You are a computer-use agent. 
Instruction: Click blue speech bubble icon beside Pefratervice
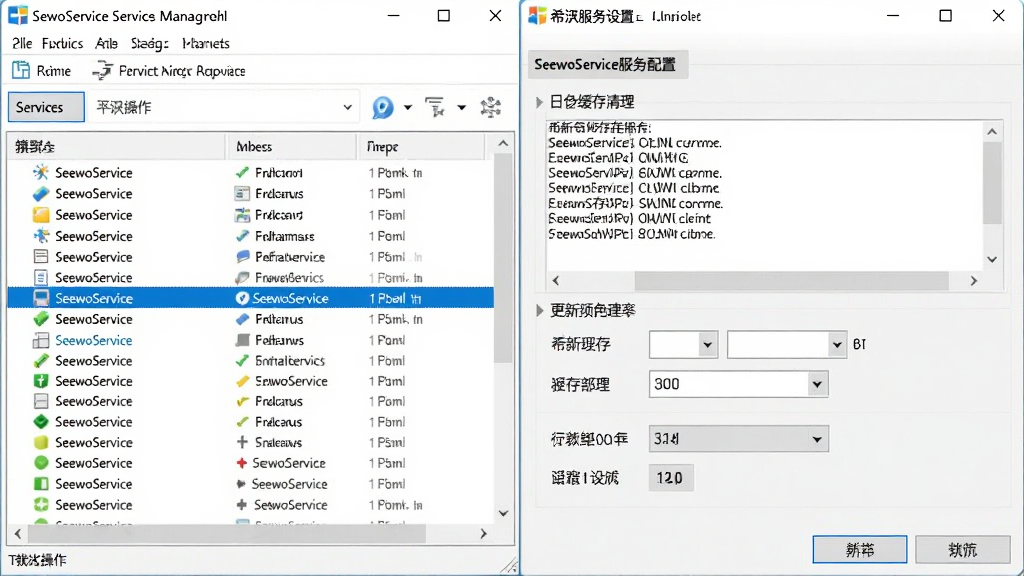click(242, 257)
